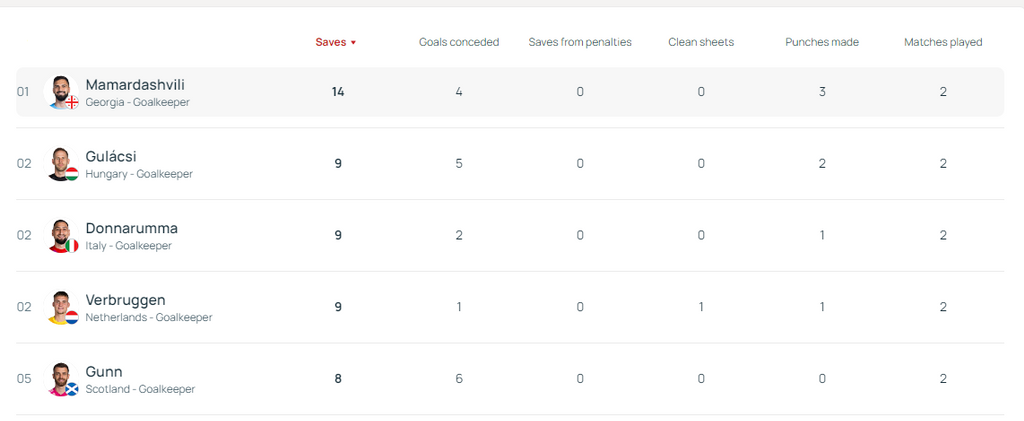
Task: Open Gulácsi player name link
Action: 111,157
